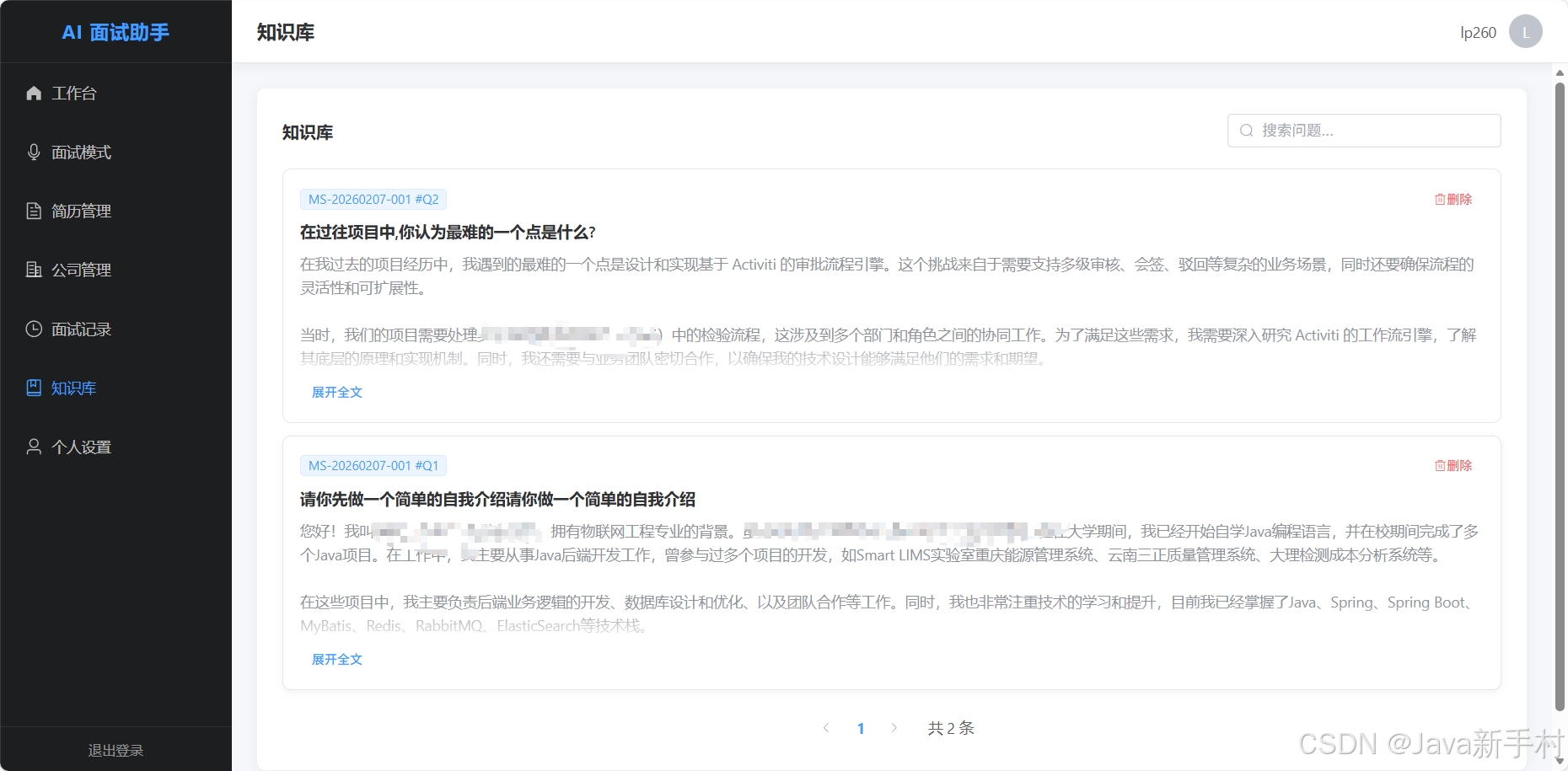Open 个人设置 via the person icon
Image resolution: width=1568 pixels, height=771 pixels.
[x=33, y=447]
